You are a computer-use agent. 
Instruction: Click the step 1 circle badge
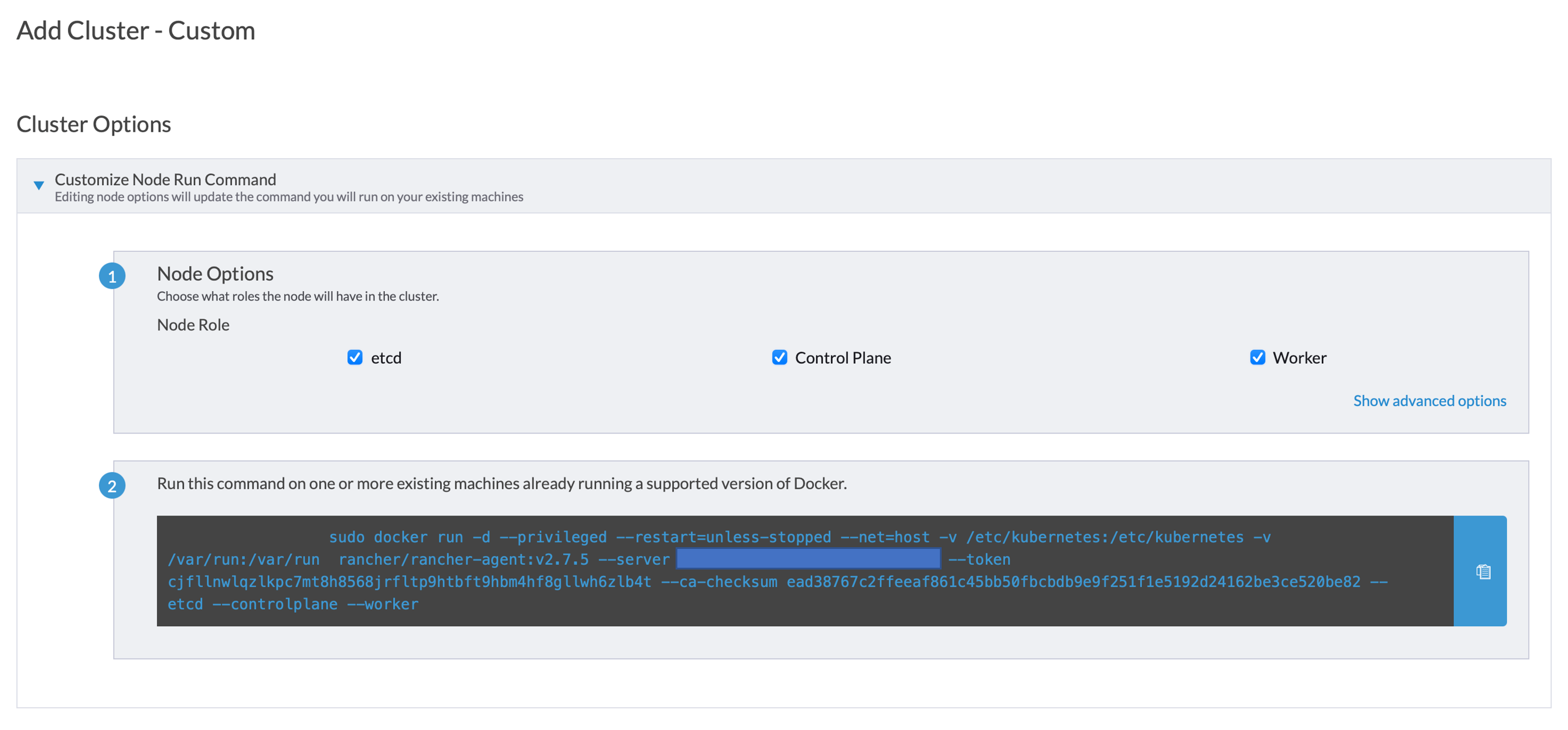click(112, 276)
